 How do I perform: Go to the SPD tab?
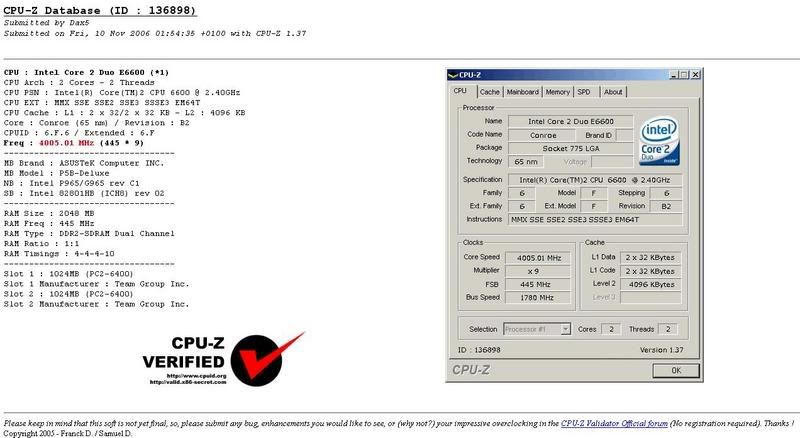pyautogui.click(x=584, y=92)
